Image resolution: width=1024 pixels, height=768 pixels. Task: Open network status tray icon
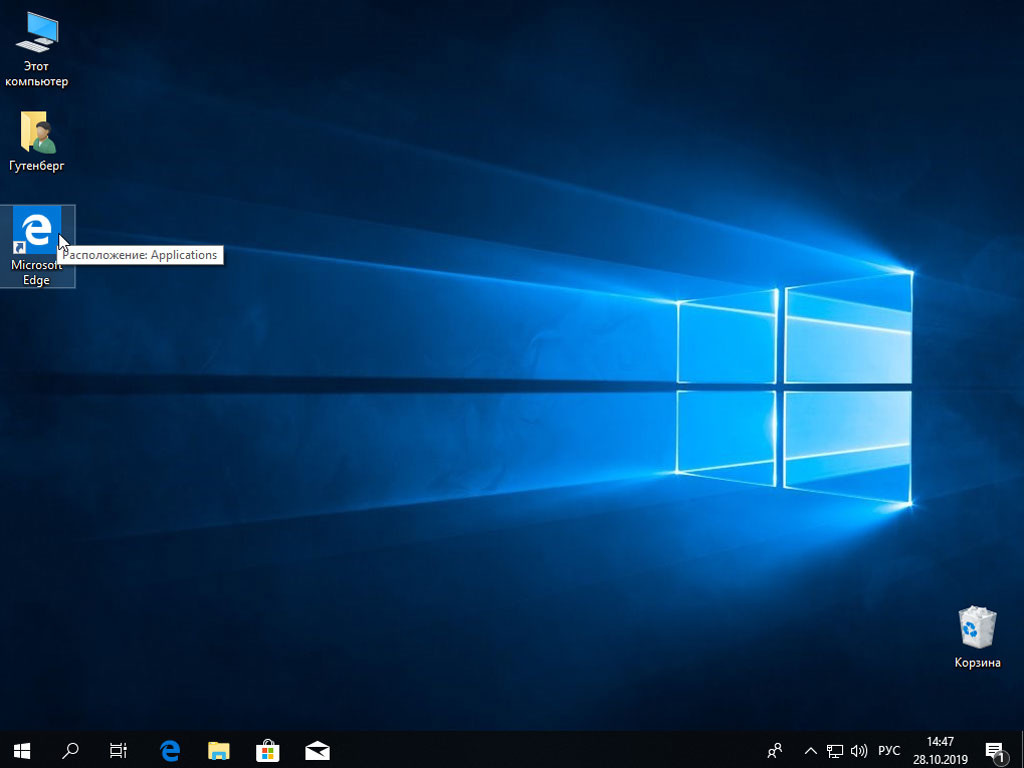[835, 750]
